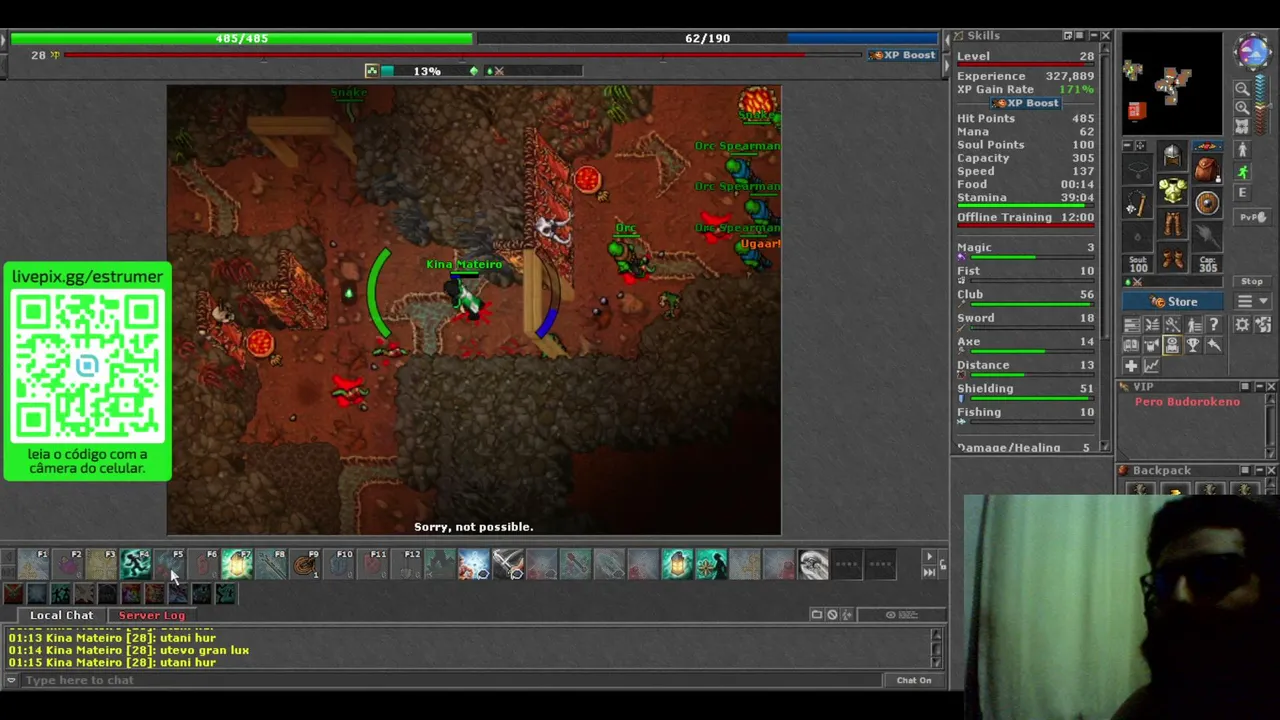Click the minimap view
This screenshot has width=1280, height=720.
(1171, 84)
